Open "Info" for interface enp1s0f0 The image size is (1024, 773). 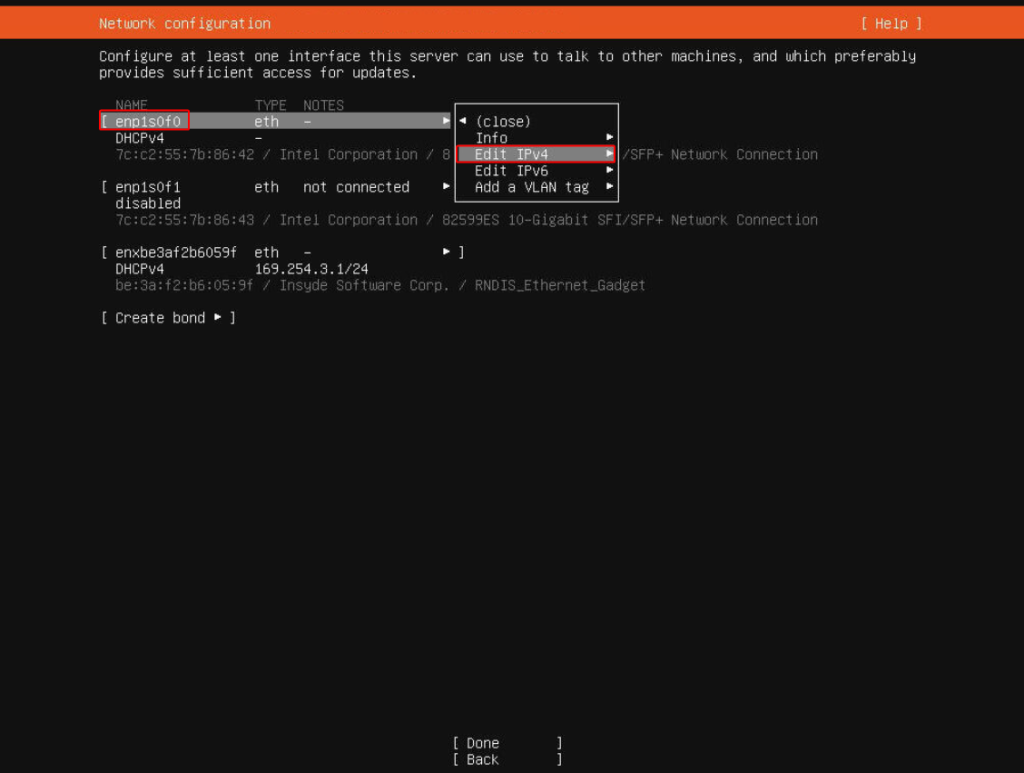pyautogui.click(x=491, y=137)
